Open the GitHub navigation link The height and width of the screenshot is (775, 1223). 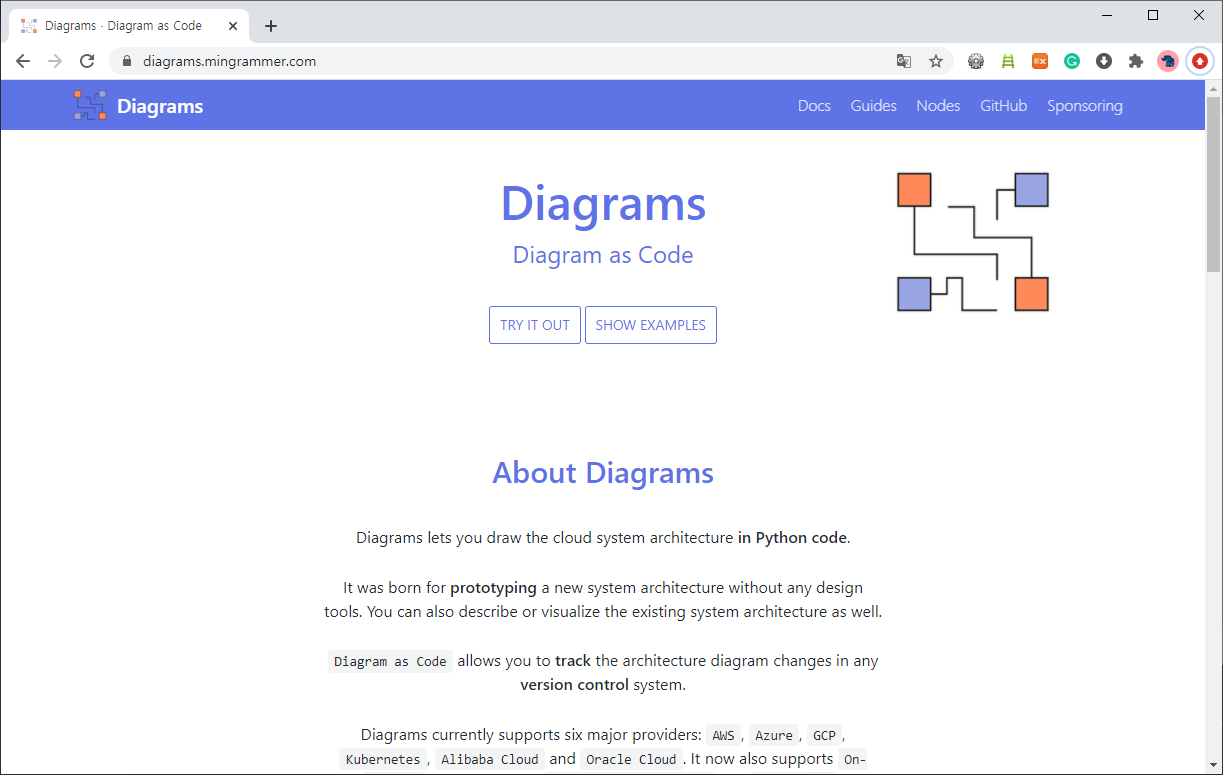1003,105
